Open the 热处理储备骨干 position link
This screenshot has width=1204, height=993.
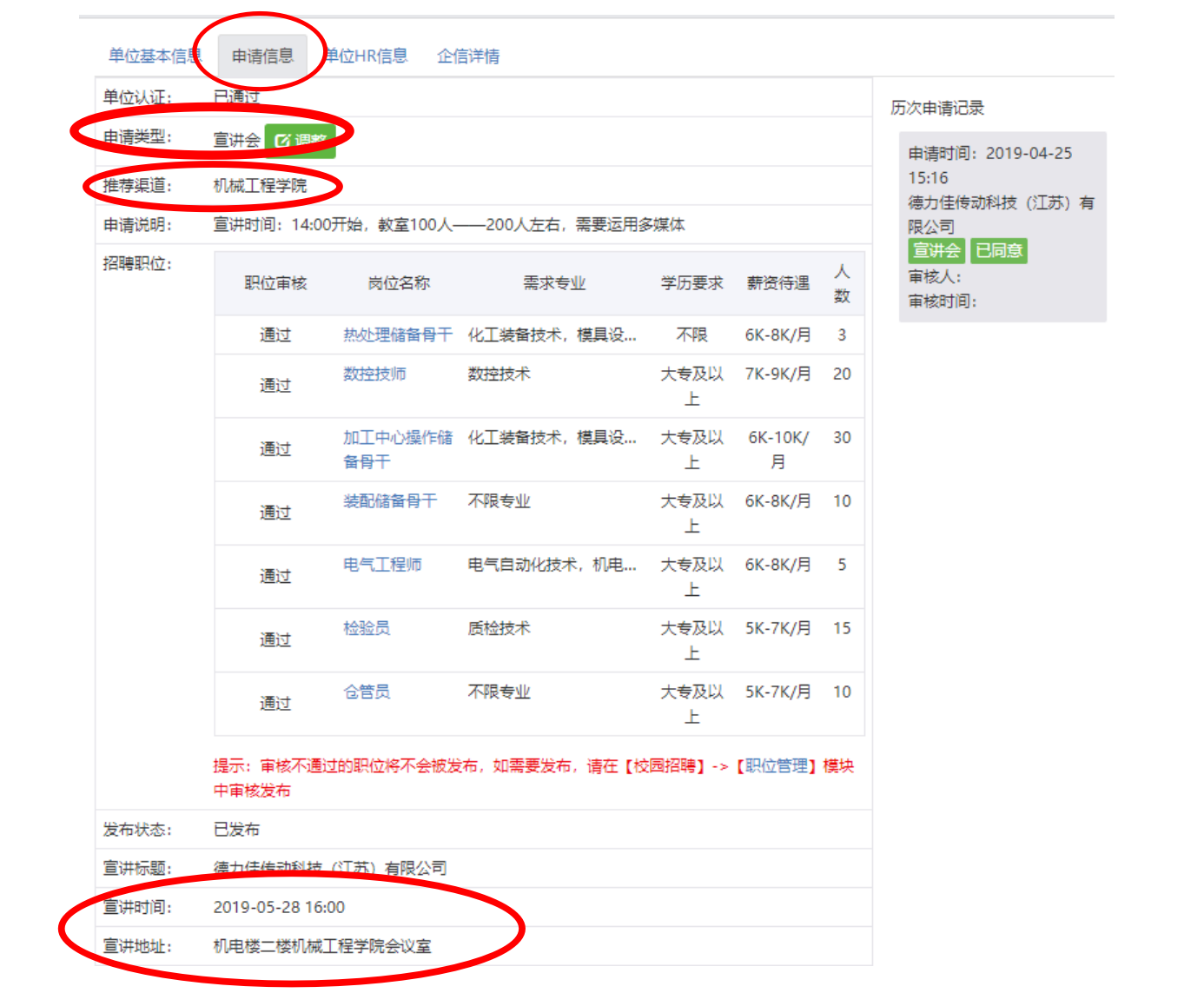coord(397,335)
